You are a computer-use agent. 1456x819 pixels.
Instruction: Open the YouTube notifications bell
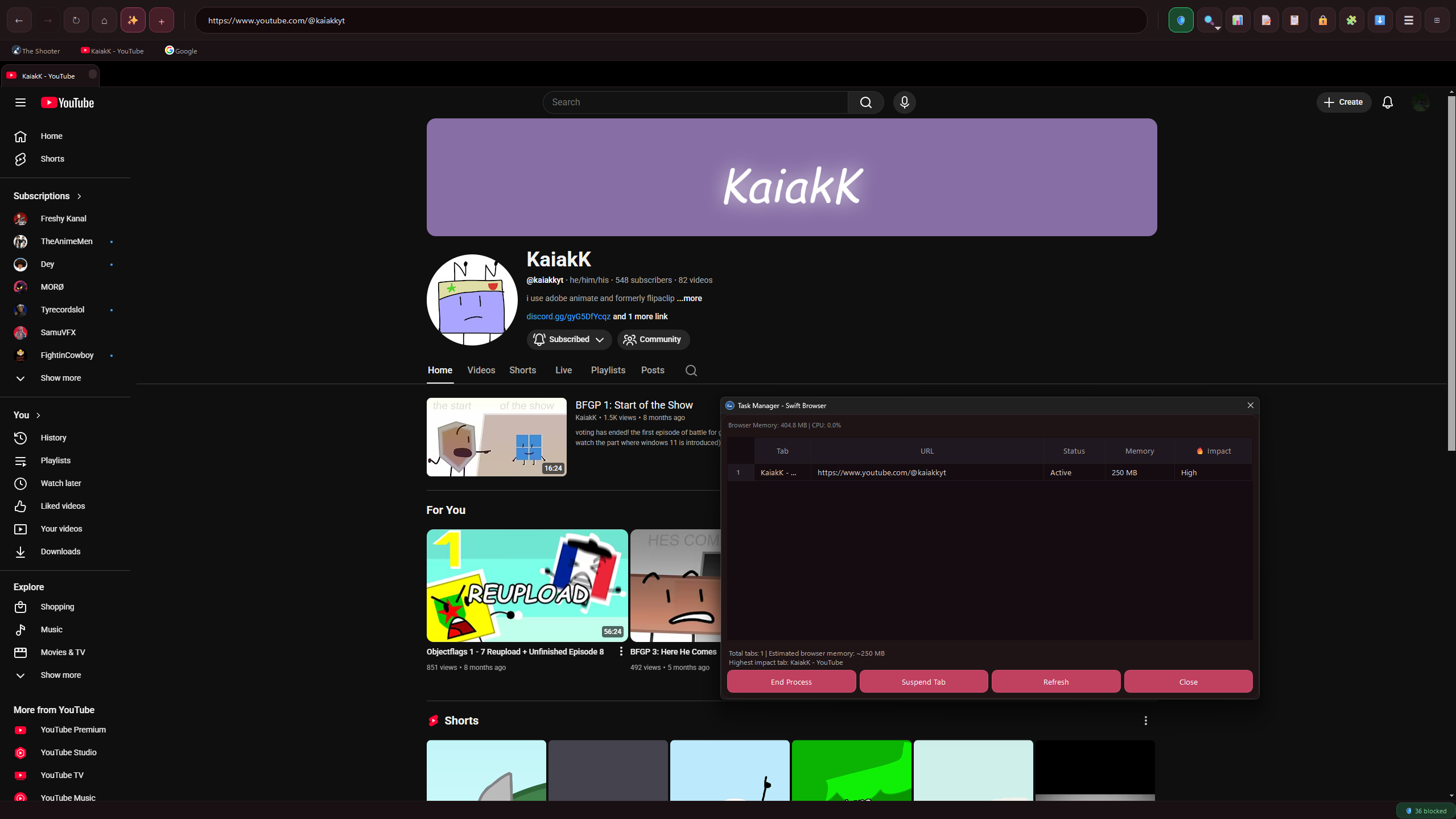click(x=1387, y=102)
